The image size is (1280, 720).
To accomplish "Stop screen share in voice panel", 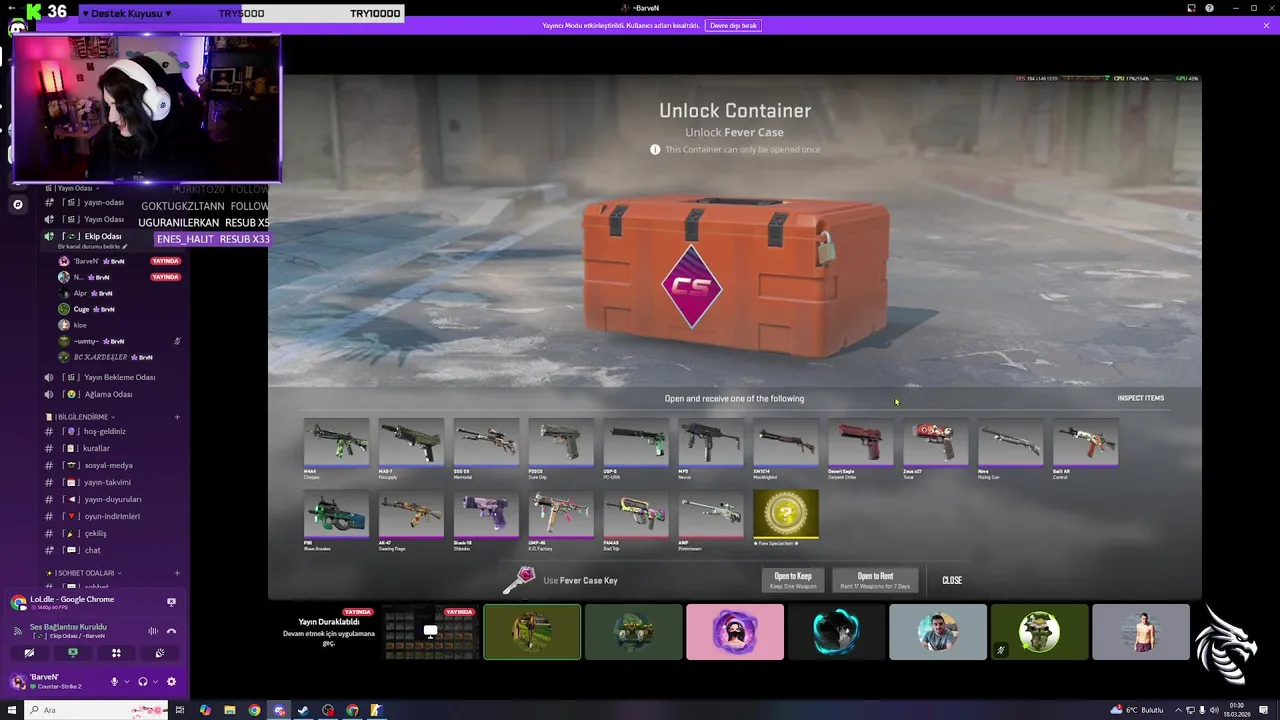I will point(72,653).
